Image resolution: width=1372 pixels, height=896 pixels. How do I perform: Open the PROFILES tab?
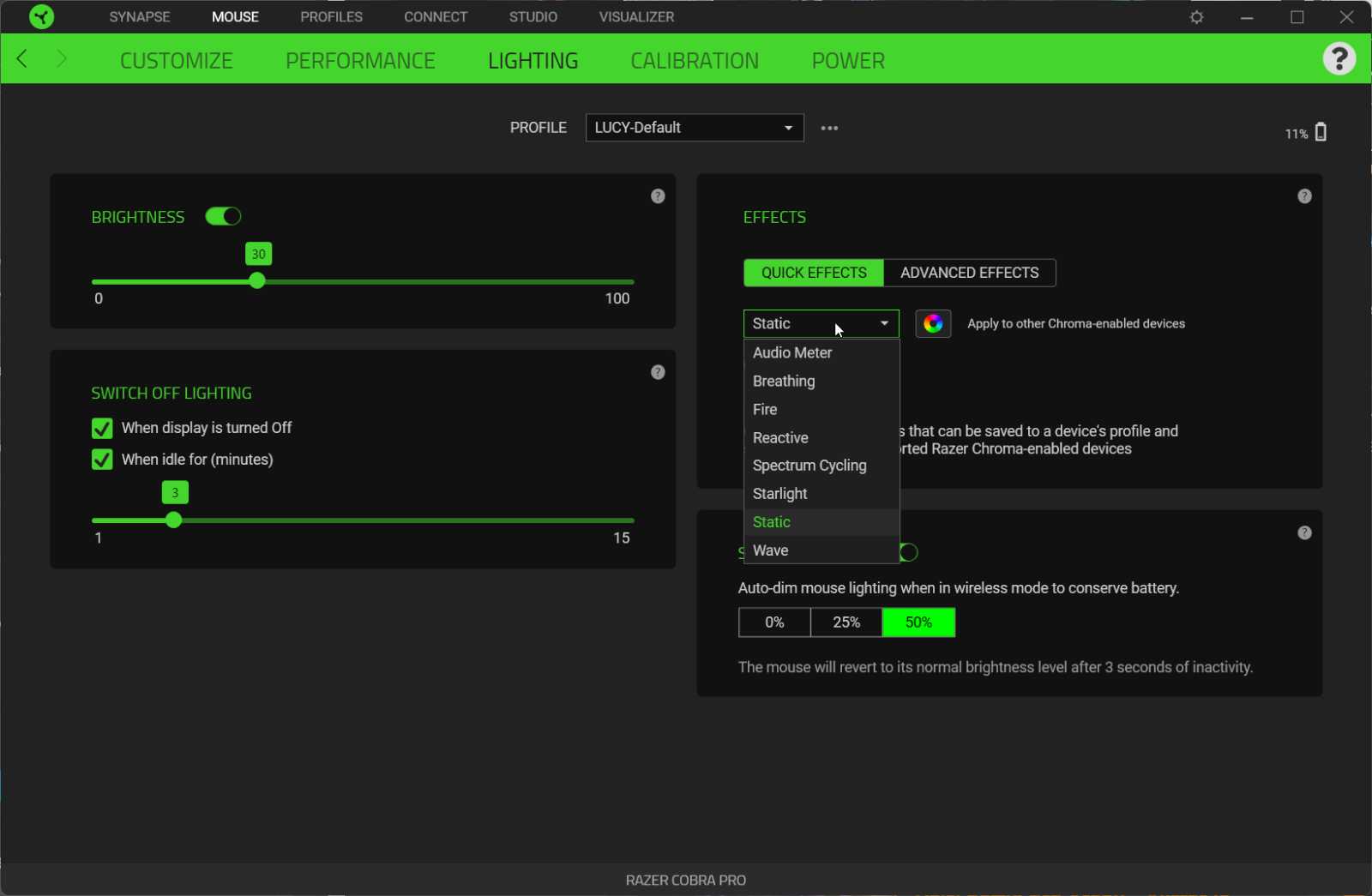click(x=331, y=17)
